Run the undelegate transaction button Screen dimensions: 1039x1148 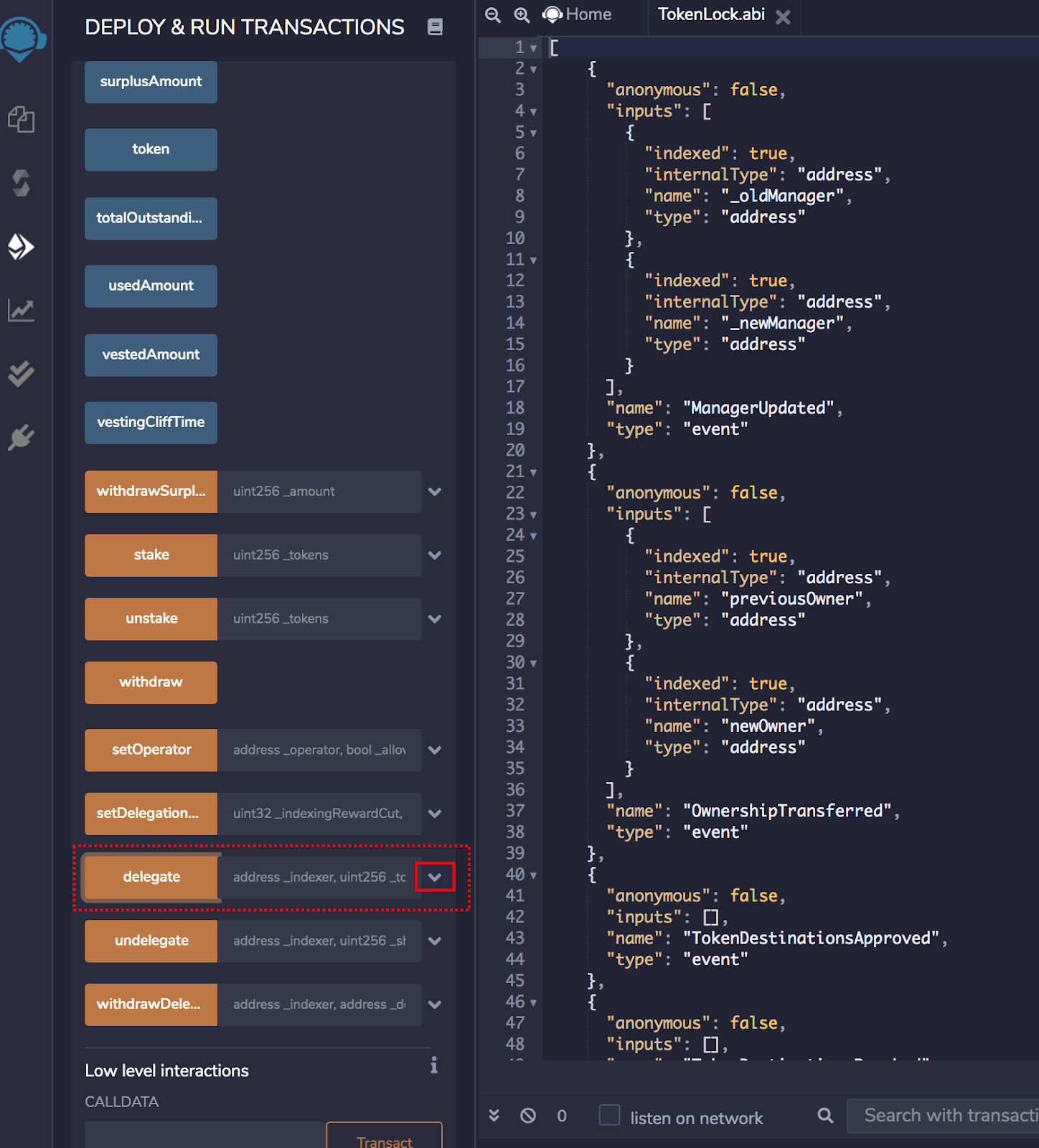(151, 941)
